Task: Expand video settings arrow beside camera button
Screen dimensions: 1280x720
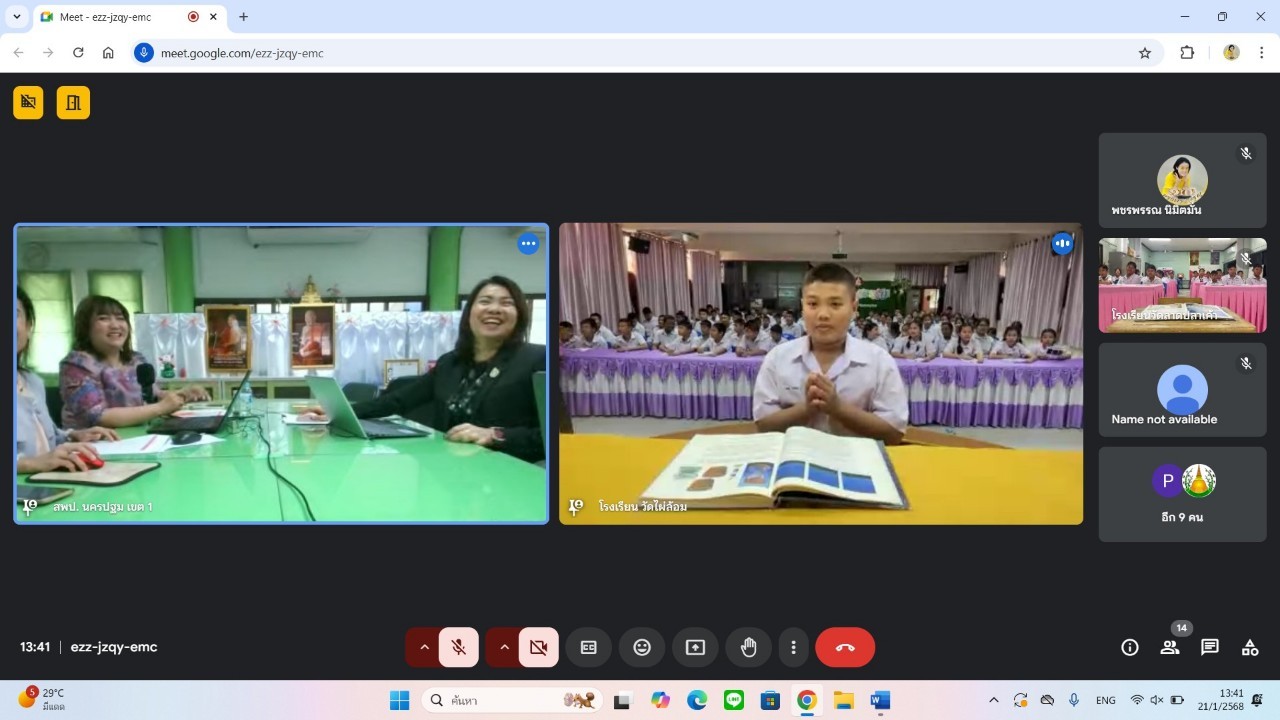Action: tap(504, 647)
